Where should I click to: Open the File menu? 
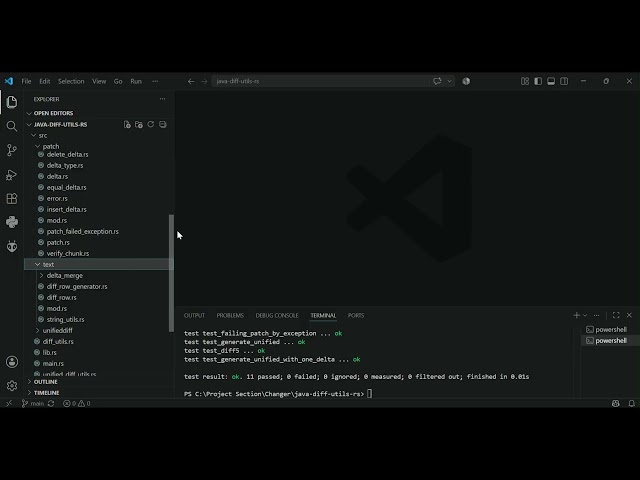(26, 81)
